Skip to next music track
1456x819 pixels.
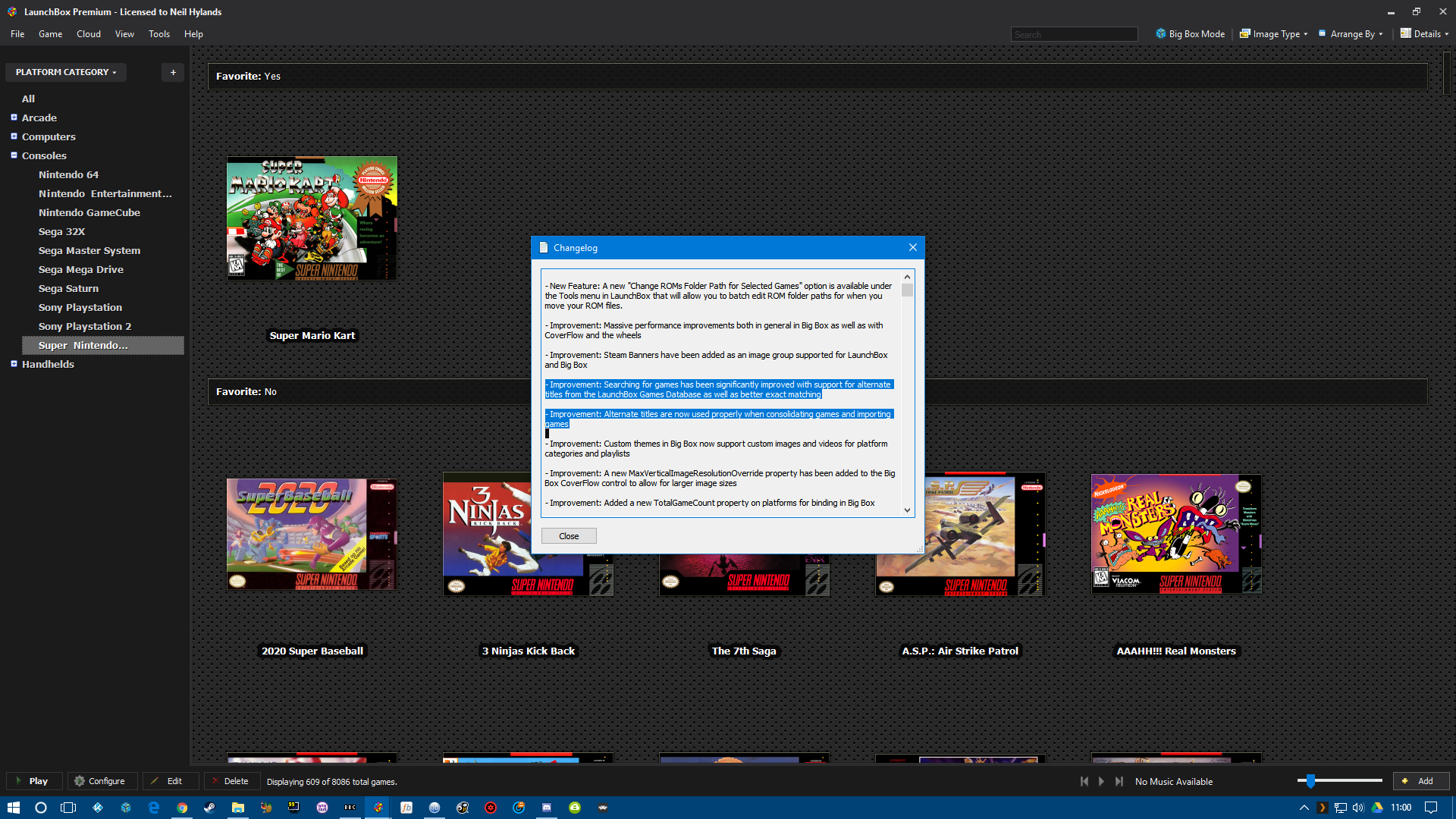point(1119,781)
